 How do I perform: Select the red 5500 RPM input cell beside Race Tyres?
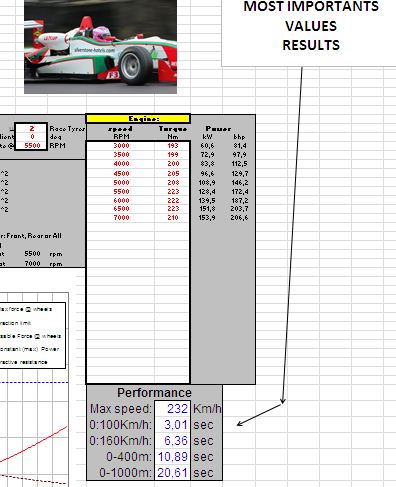32,146
